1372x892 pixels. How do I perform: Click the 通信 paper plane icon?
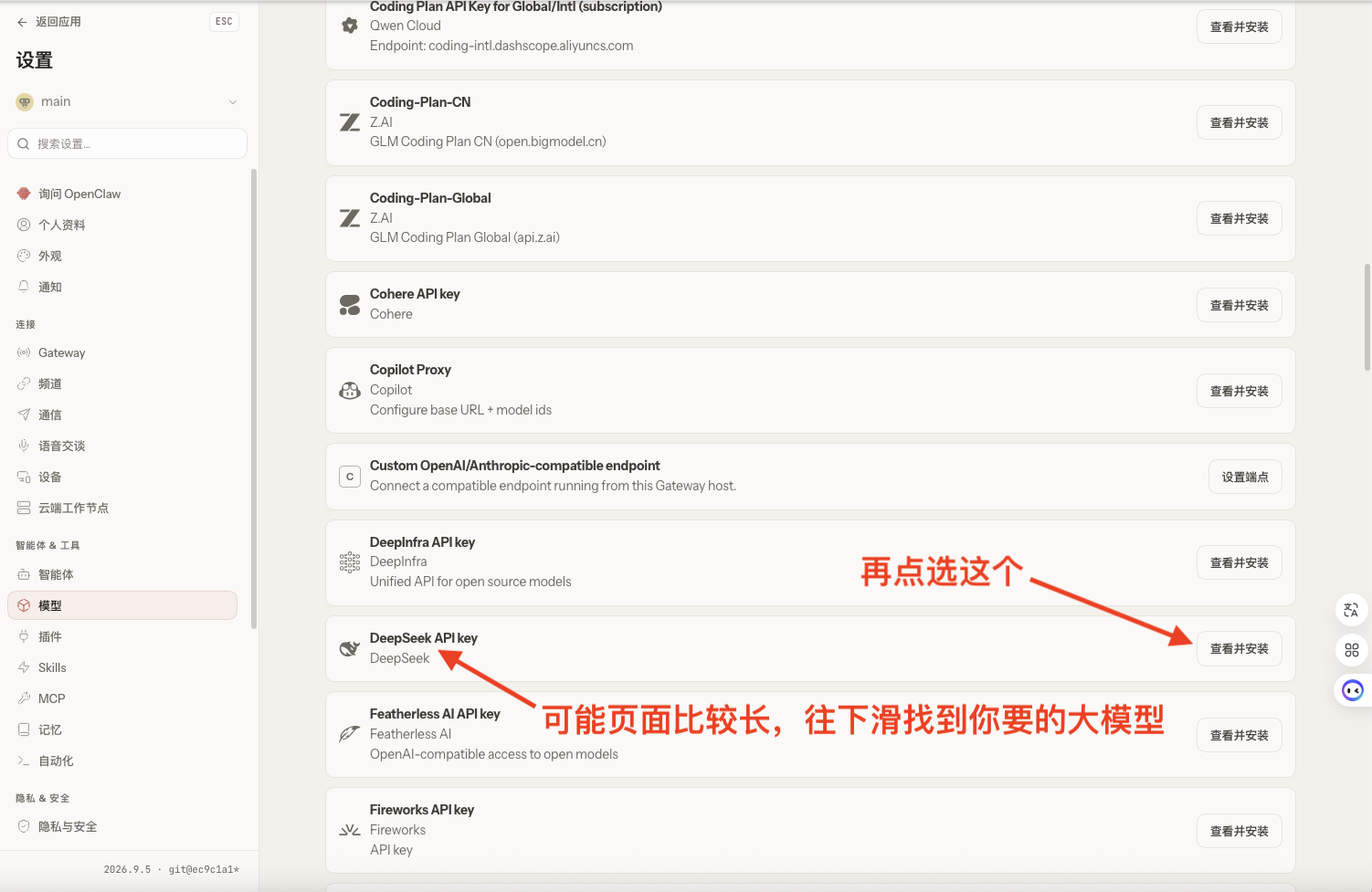pos(24,415)
